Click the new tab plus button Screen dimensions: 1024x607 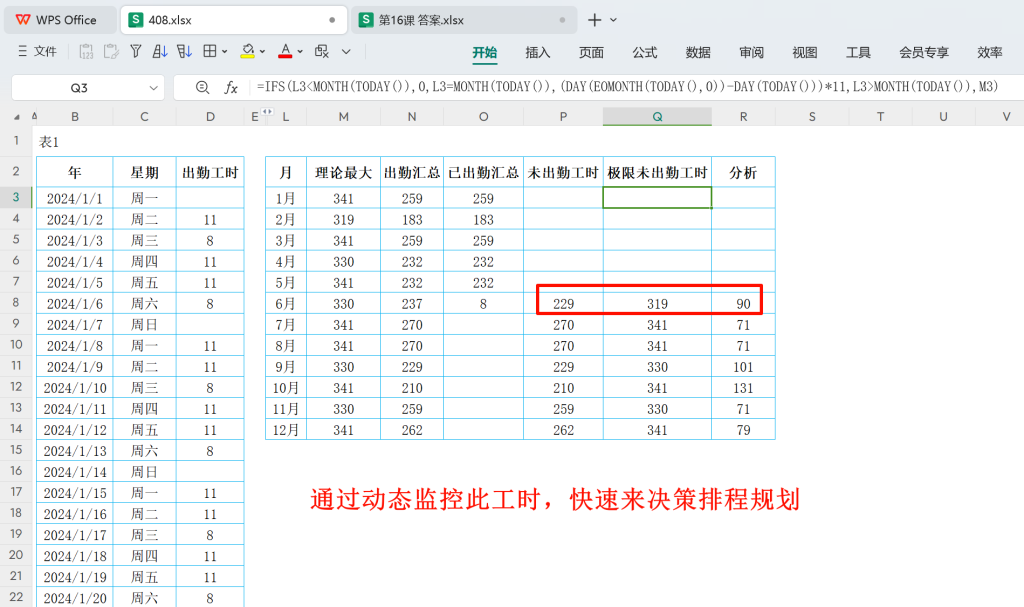[594, 20]
